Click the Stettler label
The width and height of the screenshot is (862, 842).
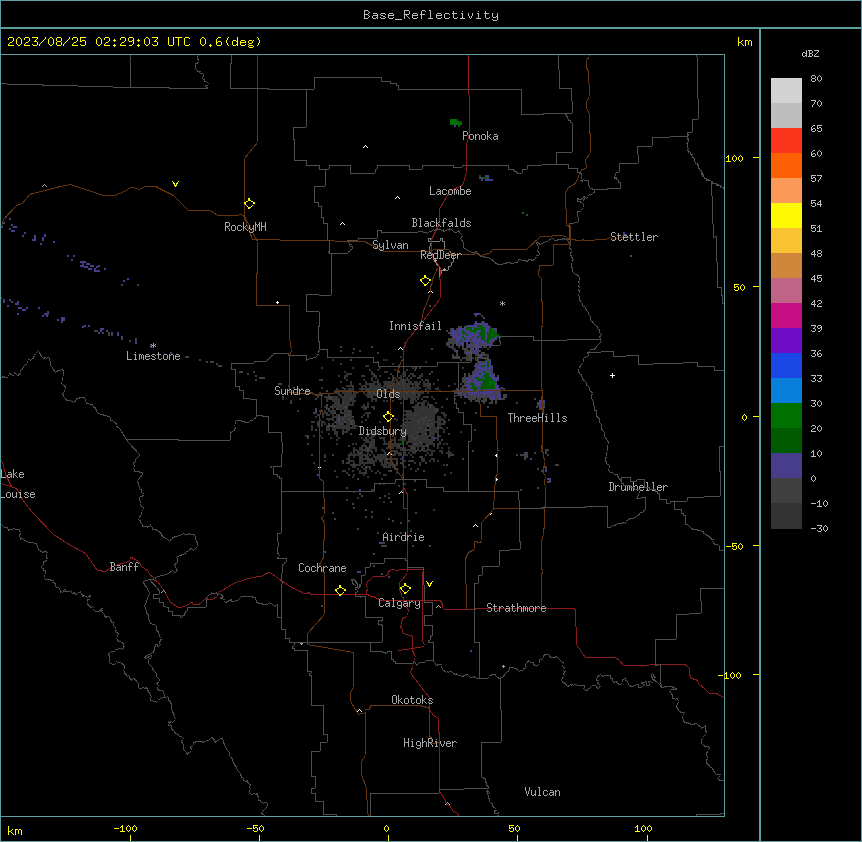point(634,237)
